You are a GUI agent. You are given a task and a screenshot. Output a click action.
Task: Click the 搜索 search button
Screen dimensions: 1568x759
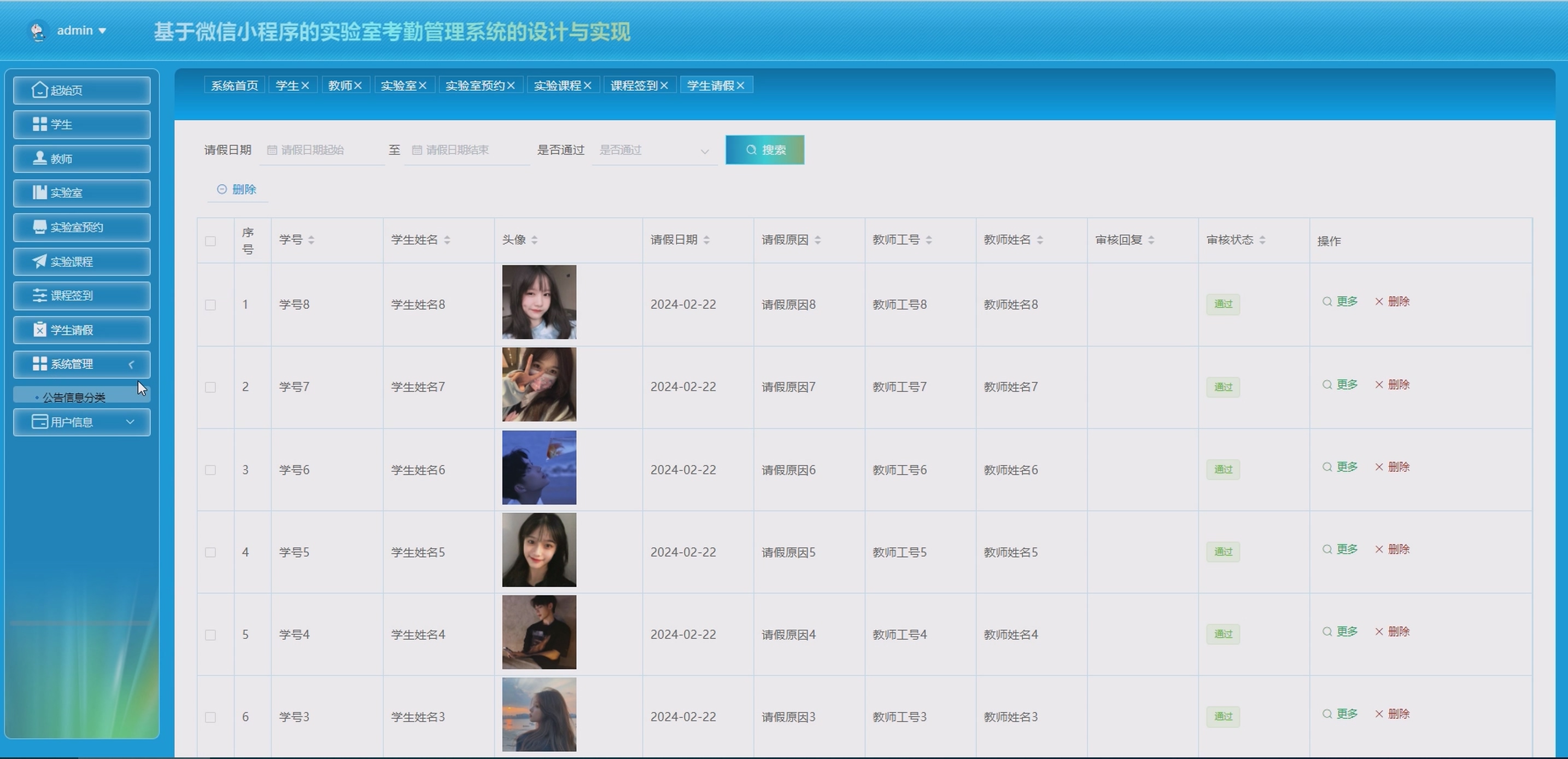[x=764, y=150]
